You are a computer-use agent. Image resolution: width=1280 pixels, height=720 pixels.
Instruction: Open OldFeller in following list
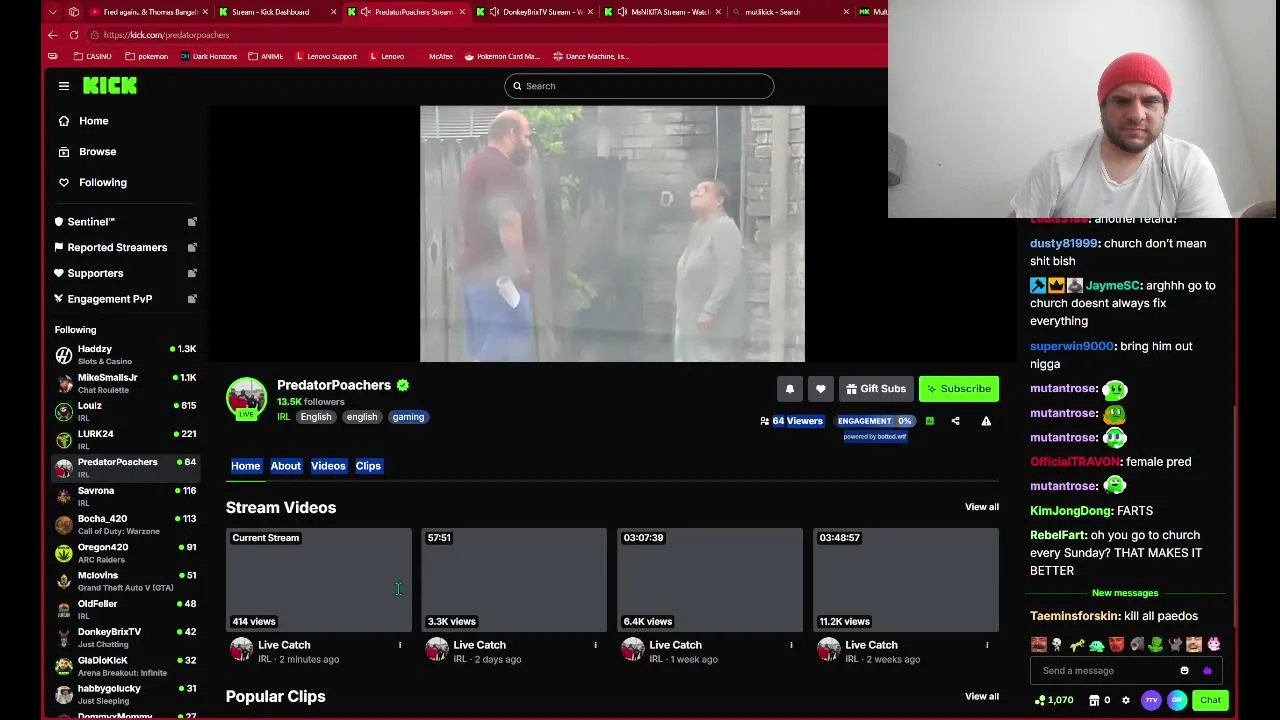tap(125, 609)
